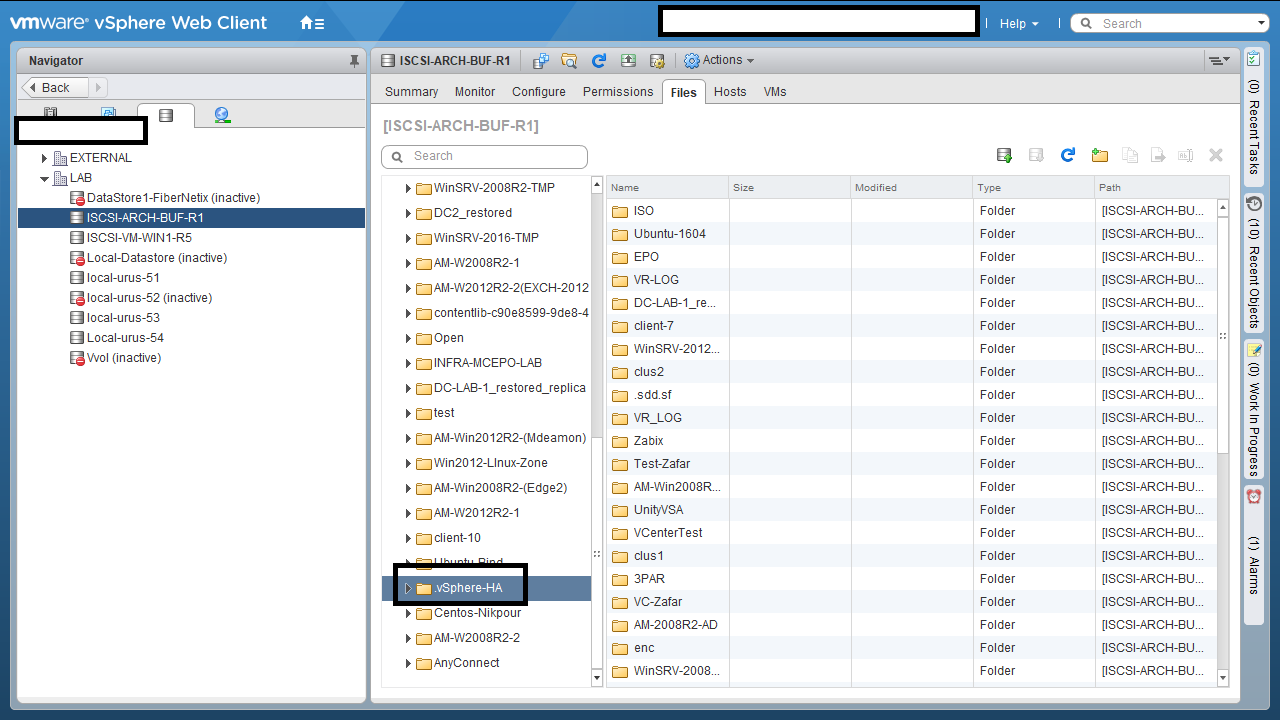Expand the EXTERNAL datacenter node

tap(45, 158)
